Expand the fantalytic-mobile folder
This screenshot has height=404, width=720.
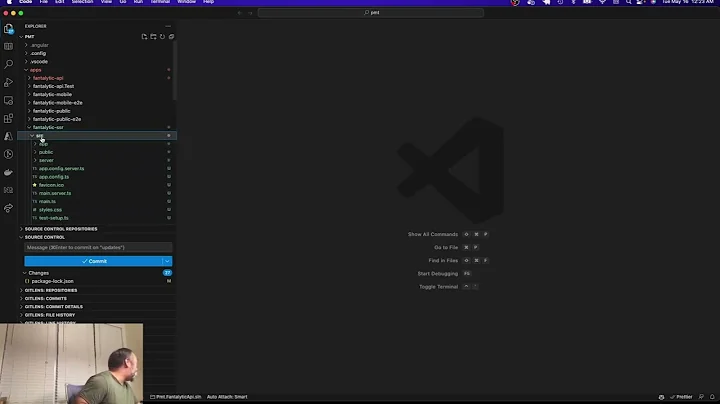tap(52, 95)
